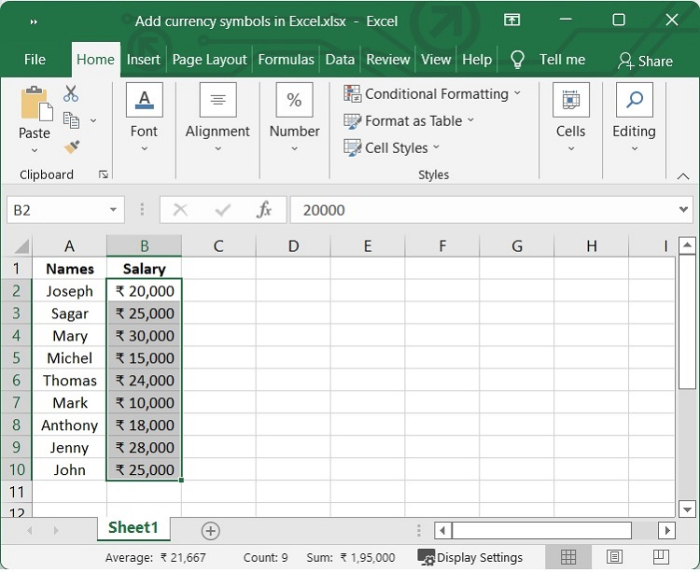Click the horizontal scrollbar track
The height and width of the screenshot is (572, 700).
(x=645, y=531)
